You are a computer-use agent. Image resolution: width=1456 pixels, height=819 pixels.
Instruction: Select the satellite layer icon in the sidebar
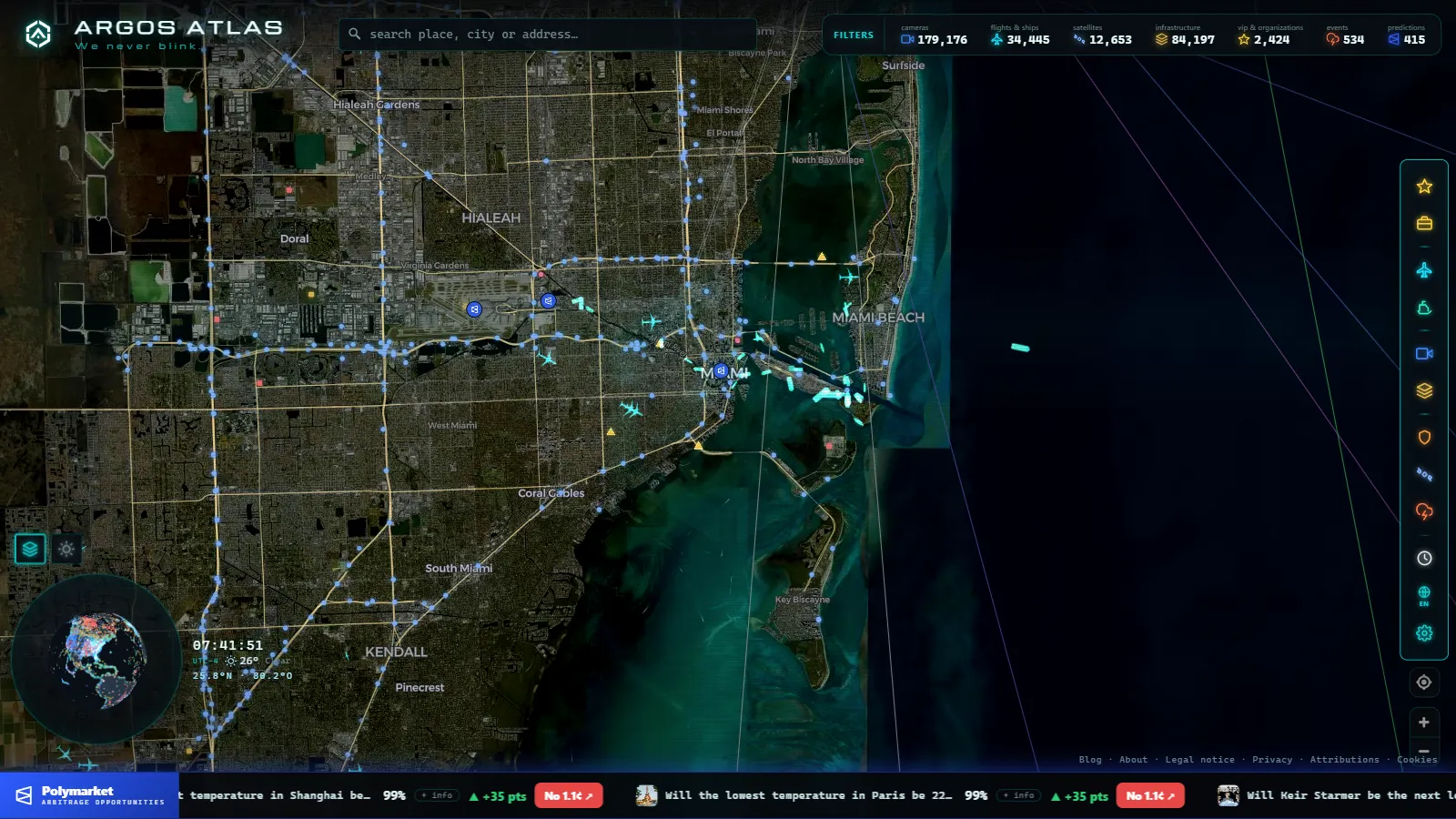(1424, 474)
